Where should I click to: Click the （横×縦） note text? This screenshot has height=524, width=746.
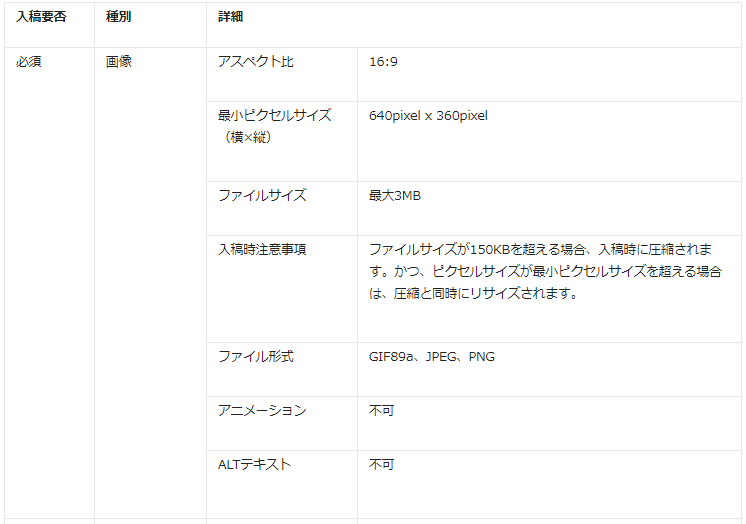point(245,137)
